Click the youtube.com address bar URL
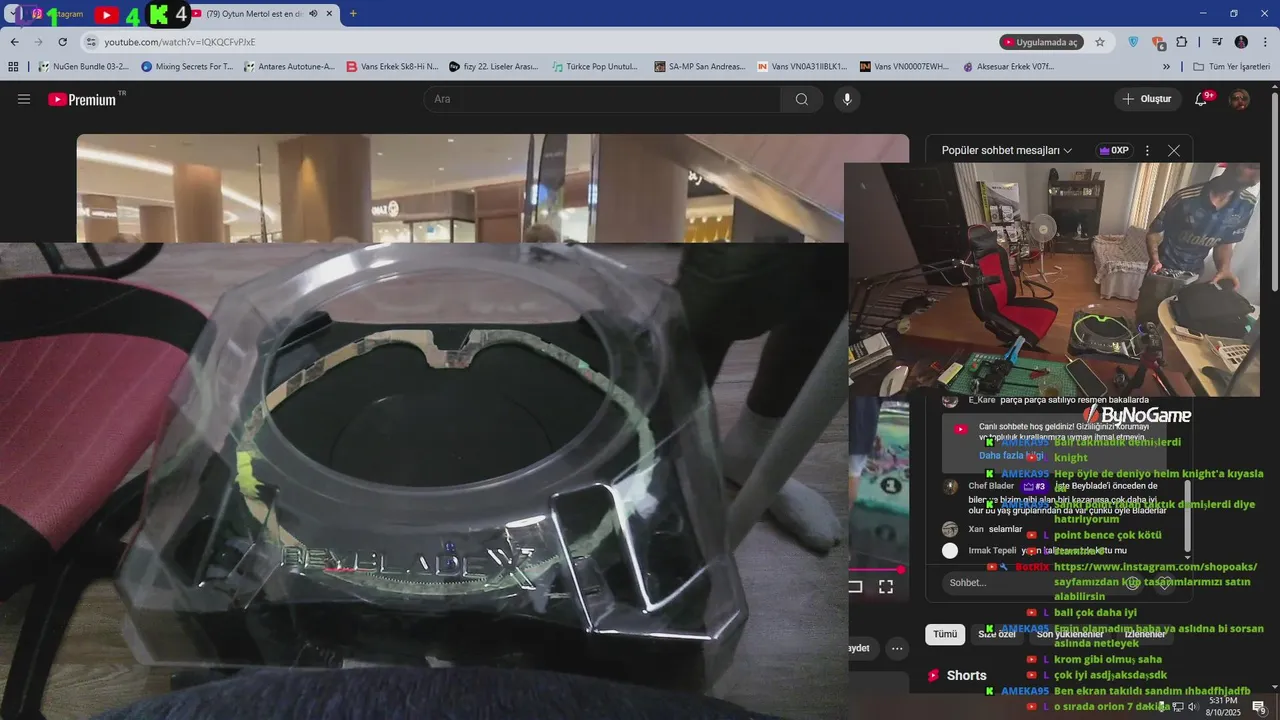 [180, 42]
